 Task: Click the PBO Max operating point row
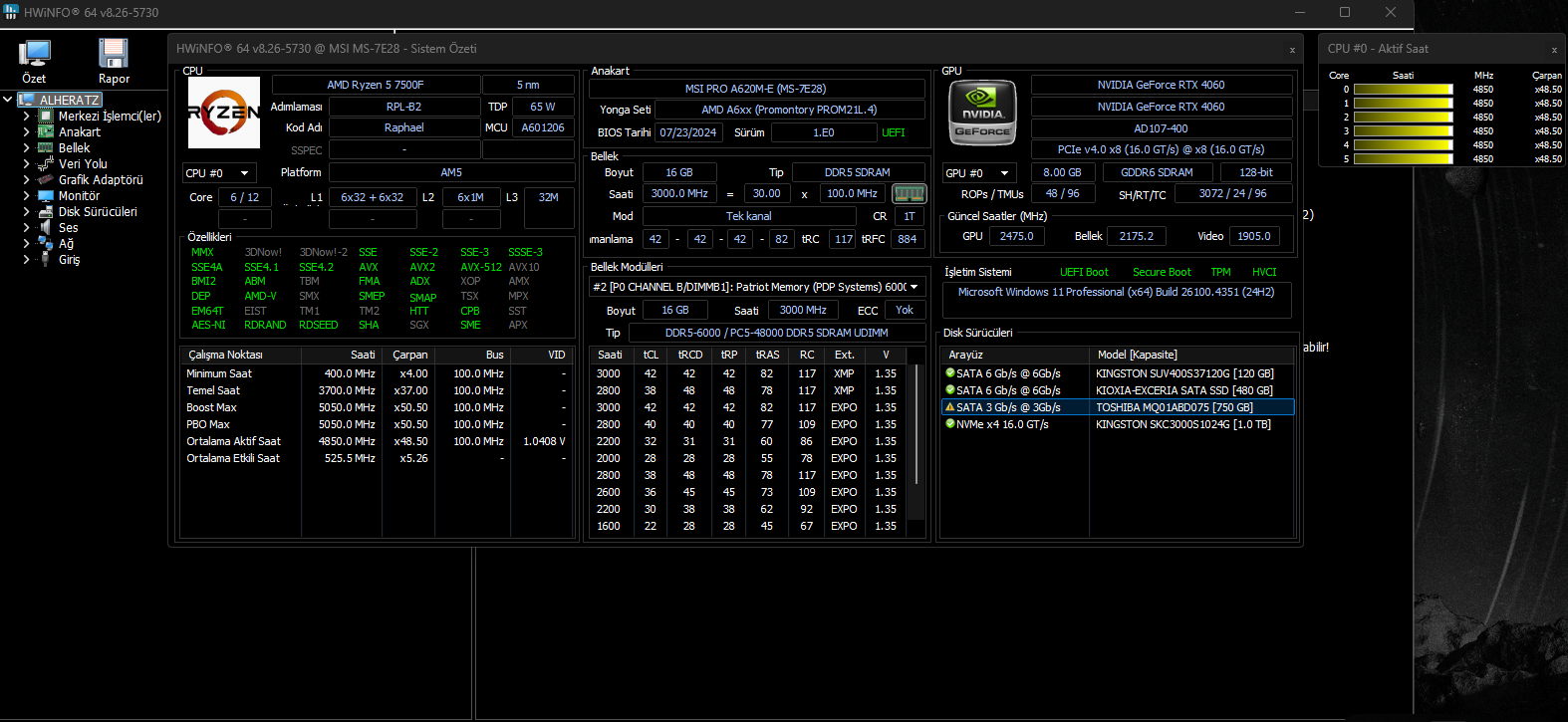[377, 424]
